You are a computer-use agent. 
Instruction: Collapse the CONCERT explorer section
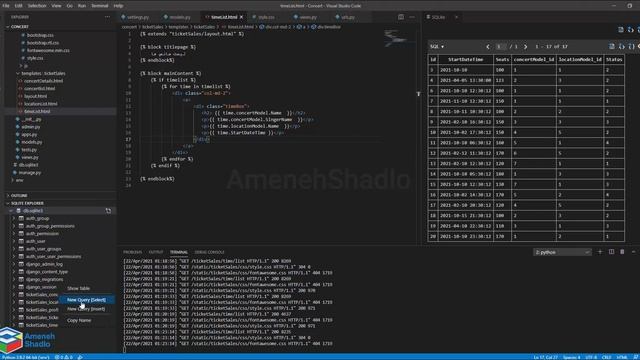[20, 27]
